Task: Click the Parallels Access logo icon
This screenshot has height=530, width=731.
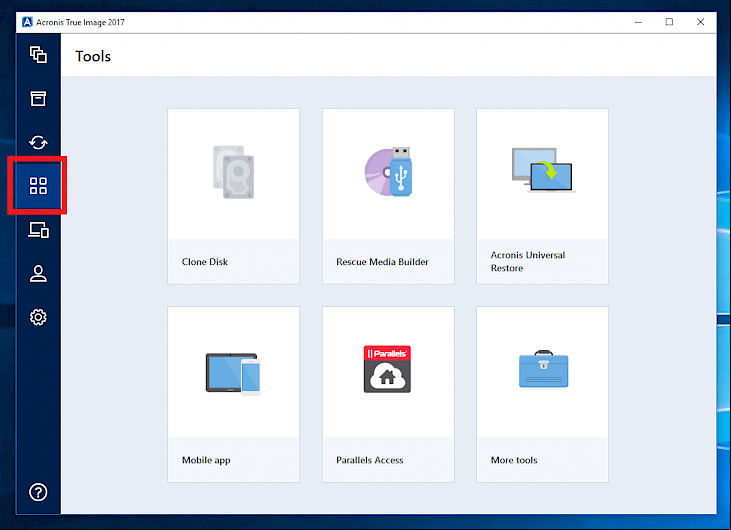Action: [387, 369]
